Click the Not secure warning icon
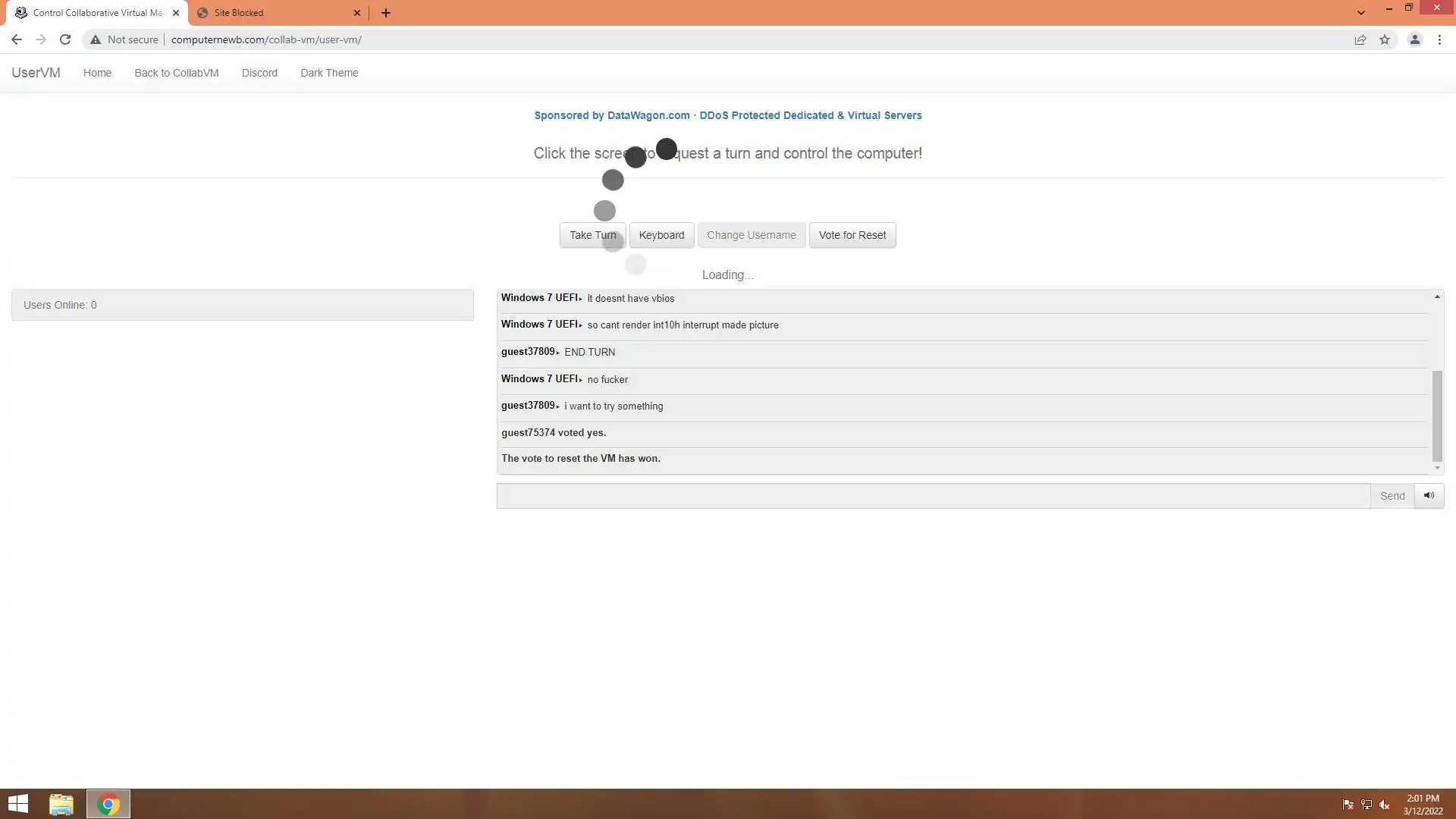This screenshot has height=819, width=1456. [x=96, y=39]
